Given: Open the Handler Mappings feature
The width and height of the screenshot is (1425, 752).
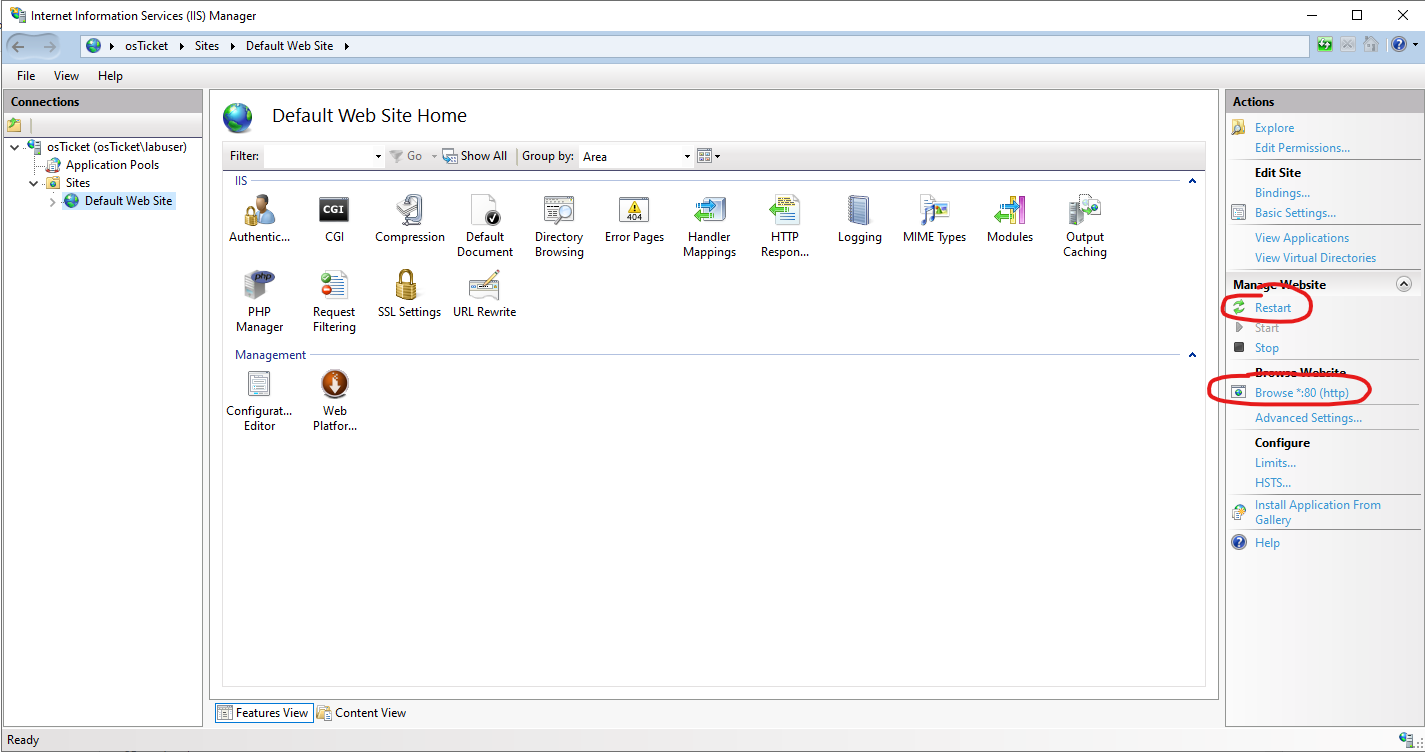Looking at the screenshot, I should 709,227.
